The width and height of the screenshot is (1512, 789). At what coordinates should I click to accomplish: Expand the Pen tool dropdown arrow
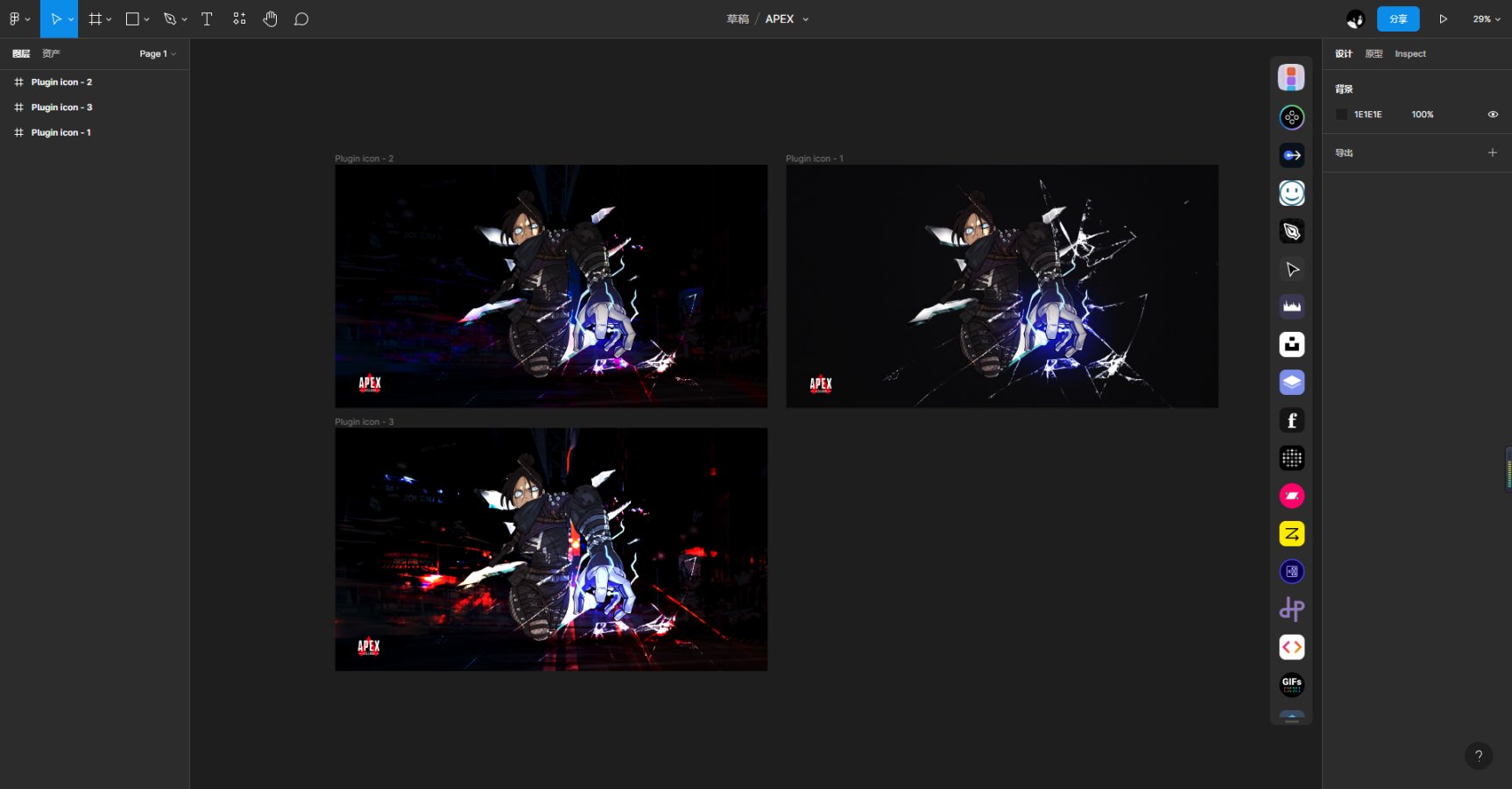point(184,19)
